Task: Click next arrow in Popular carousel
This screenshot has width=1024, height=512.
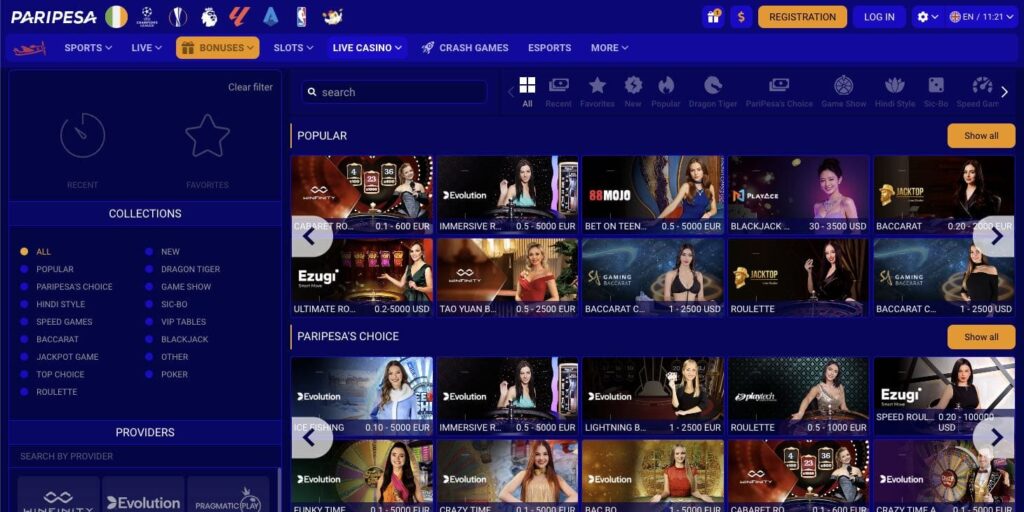Action: (996, 236)
